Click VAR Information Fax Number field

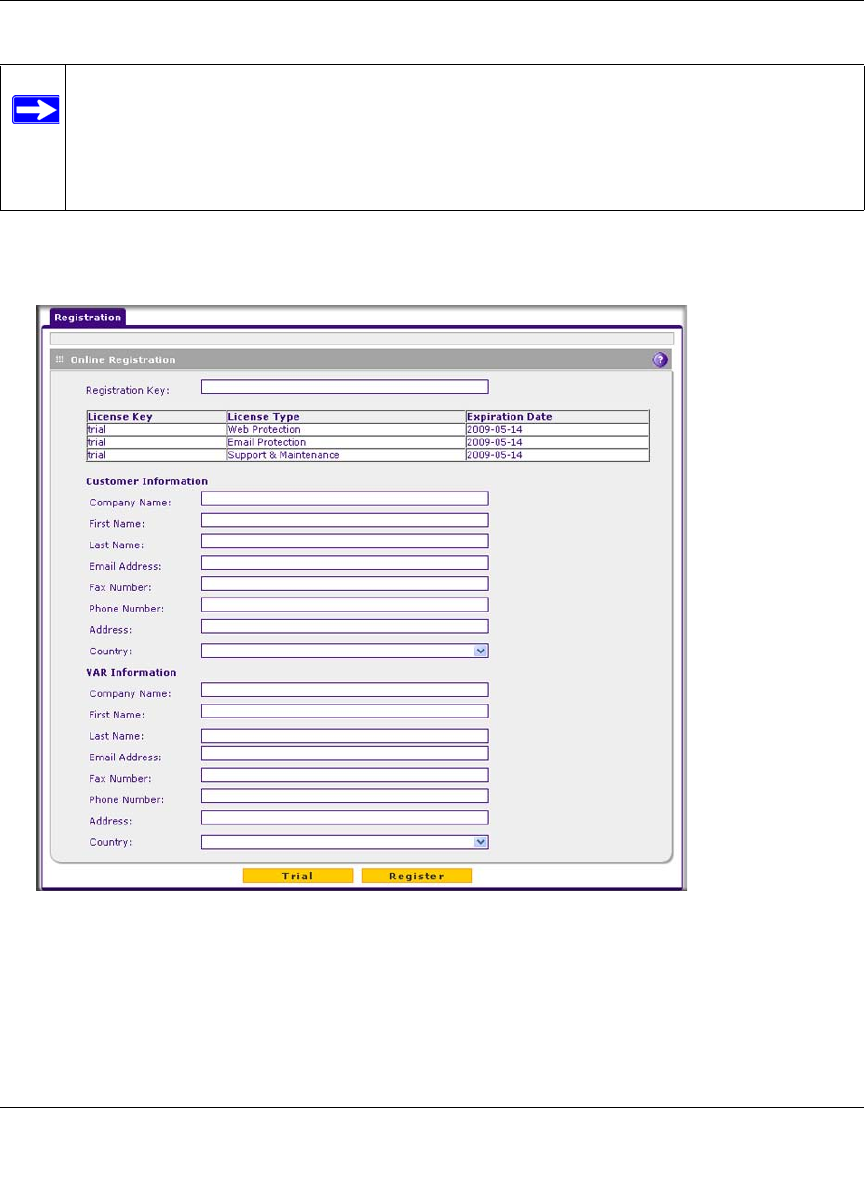344,775
